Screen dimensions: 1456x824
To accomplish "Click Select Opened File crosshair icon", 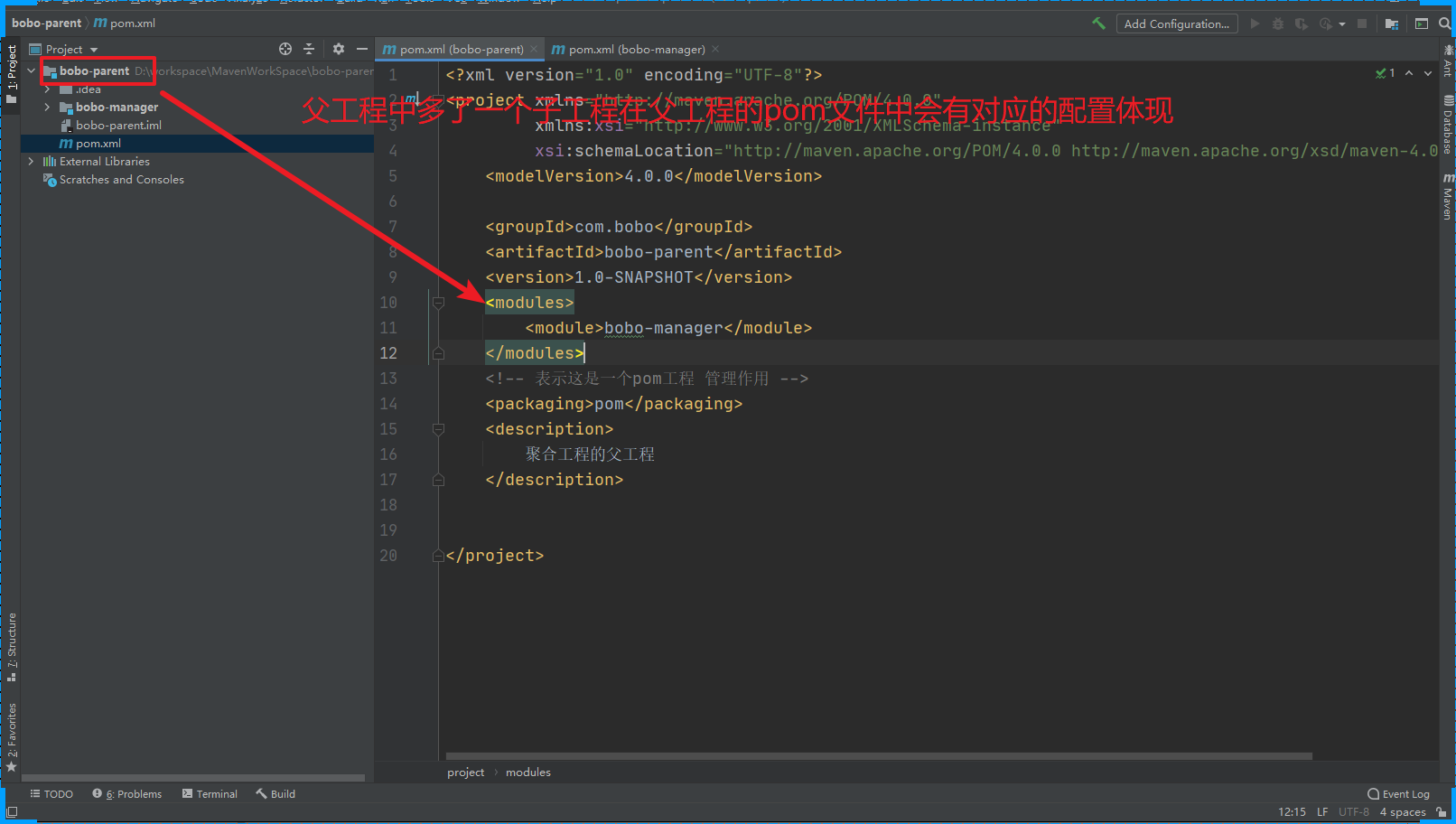I will tap(285, 49).
